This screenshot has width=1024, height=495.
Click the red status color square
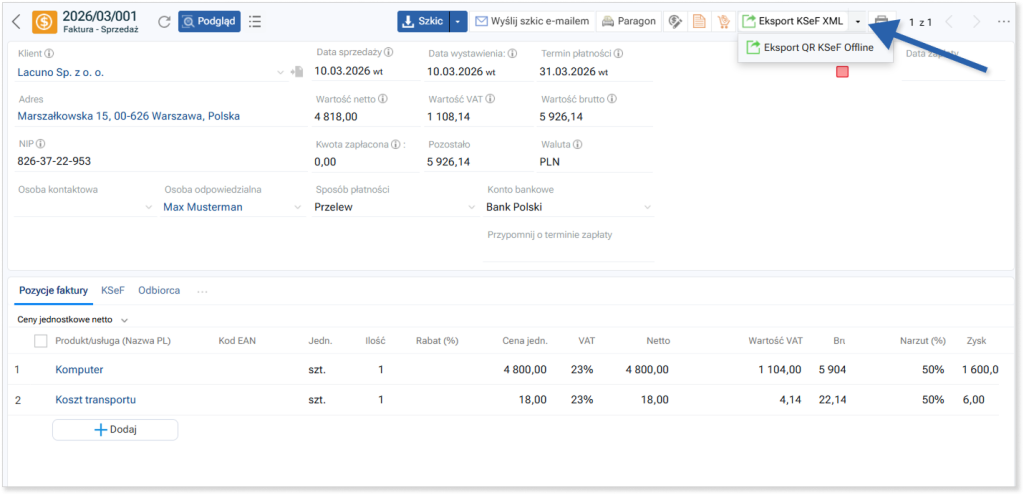[x=842, y=72]
